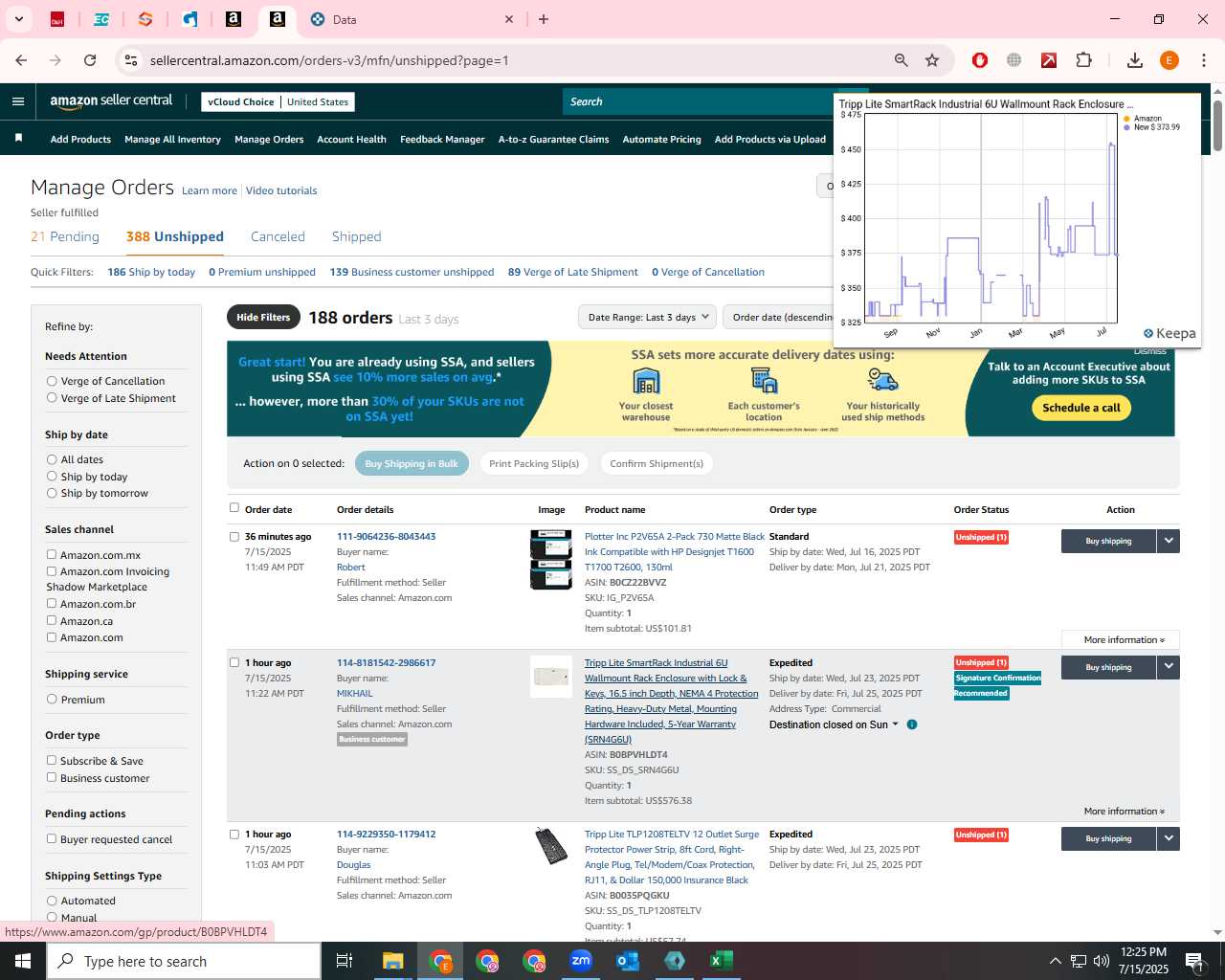The image size is (1225, 980).
Task: Open the Chrome profile avatar E
Action: pos(1169,60)
